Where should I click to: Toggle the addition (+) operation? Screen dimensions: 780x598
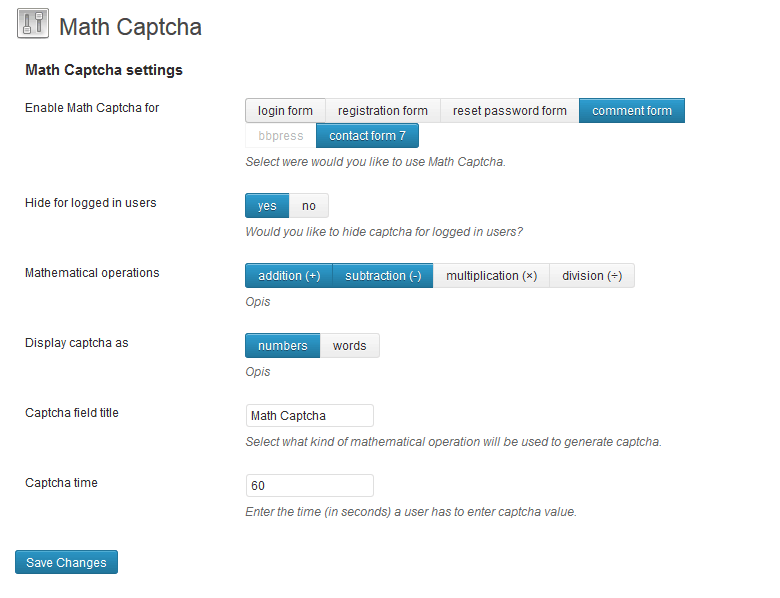(x=289, y=276)
